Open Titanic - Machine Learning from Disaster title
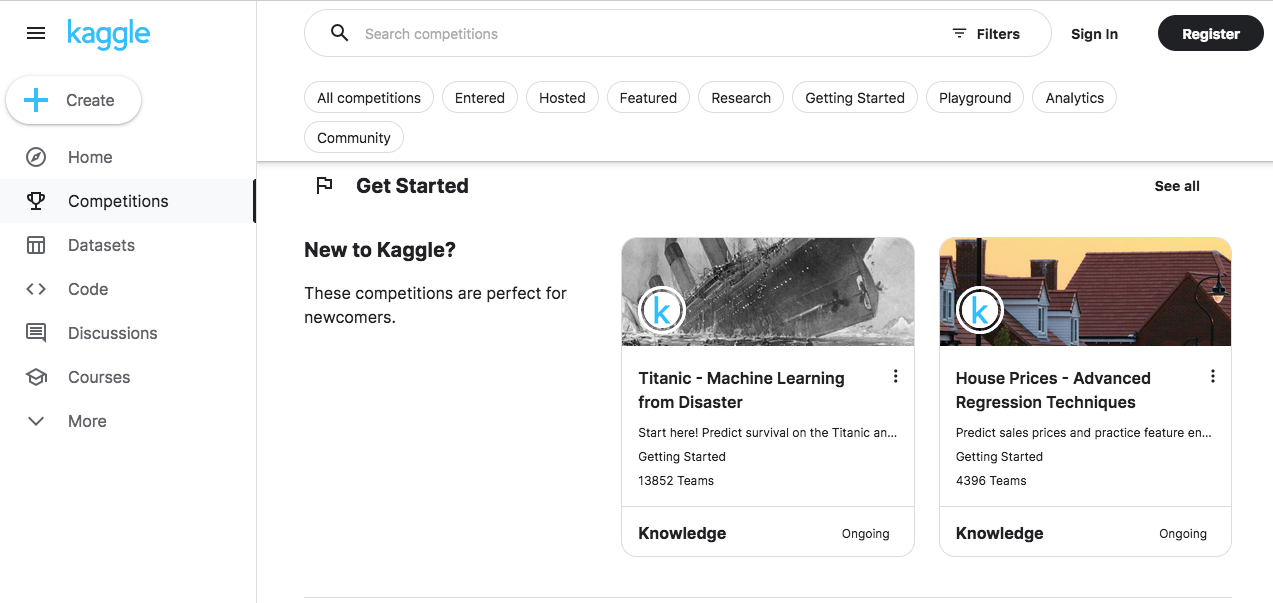 pos(741,390)
